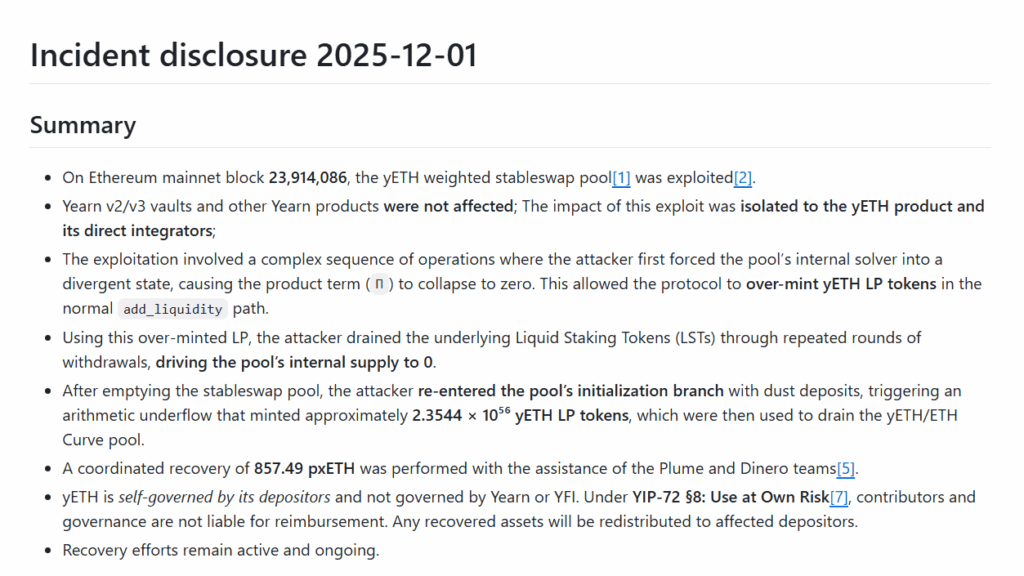The width and height of the screenshot is (1024, 576).
Task: Click the words 'Ethereum mainnet block'
Action: [175, 178]
